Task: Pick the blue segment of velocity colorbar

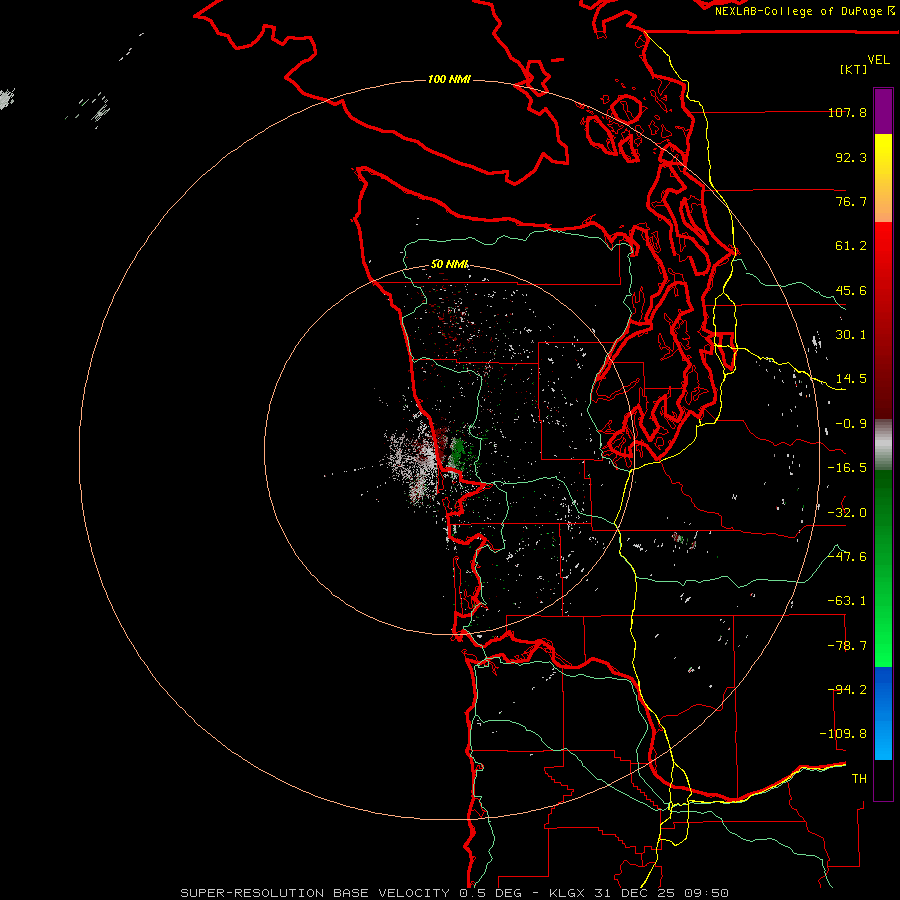Action: (x=883, y=713)
